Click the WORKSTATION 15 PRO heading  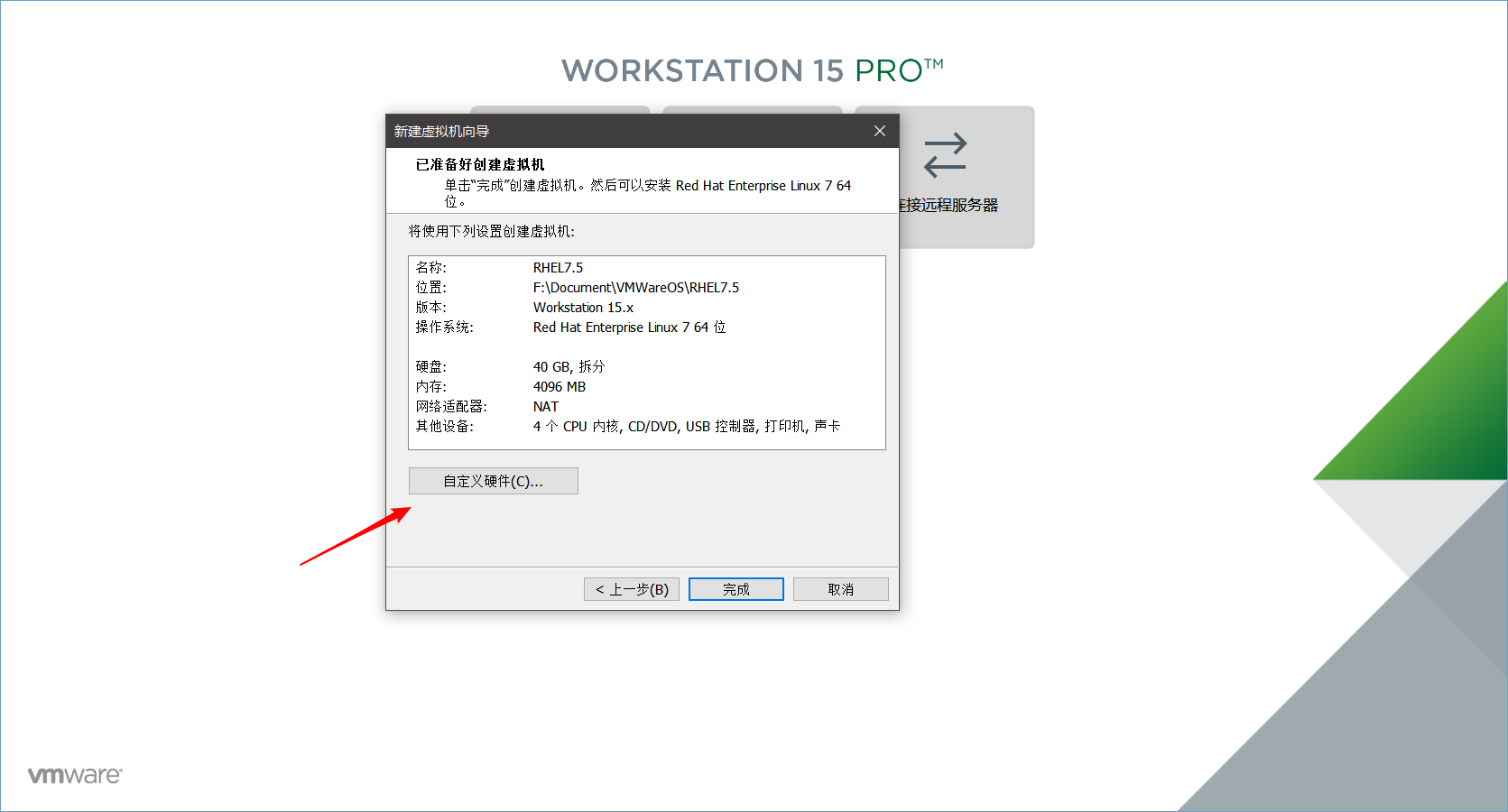[753, 70]
